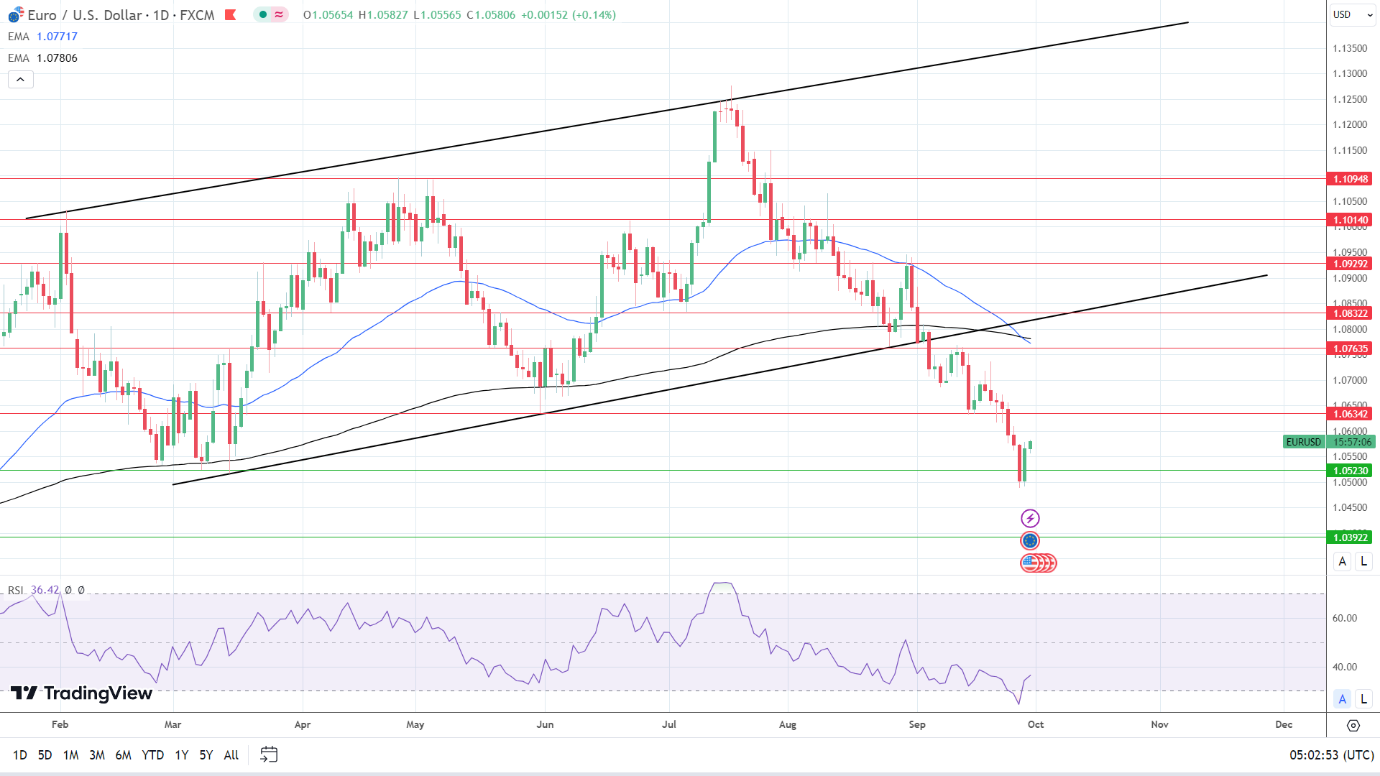Image resolution: width=1380 pixels, height=776 pixels.
Task: Select the blue EMA 1.07717 legend
Action: point(43,36)
